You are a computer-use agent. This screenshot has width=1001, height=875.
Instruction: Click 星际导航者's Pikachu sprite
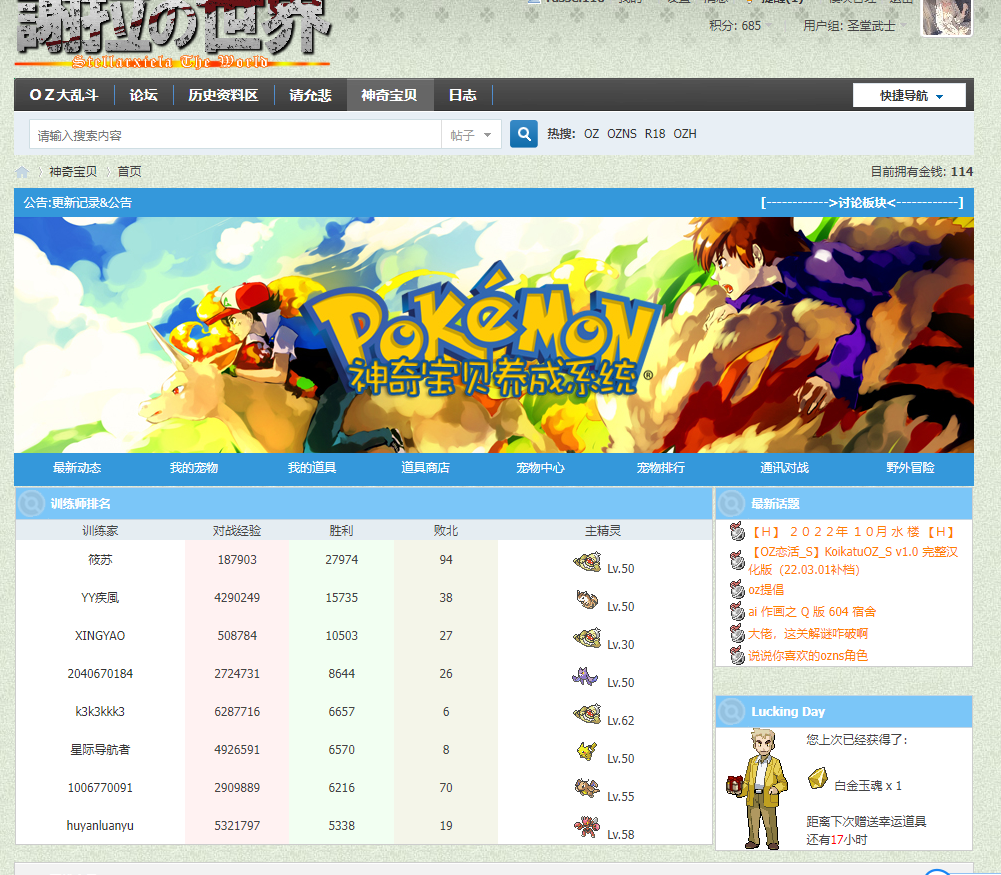pos(587,752)
